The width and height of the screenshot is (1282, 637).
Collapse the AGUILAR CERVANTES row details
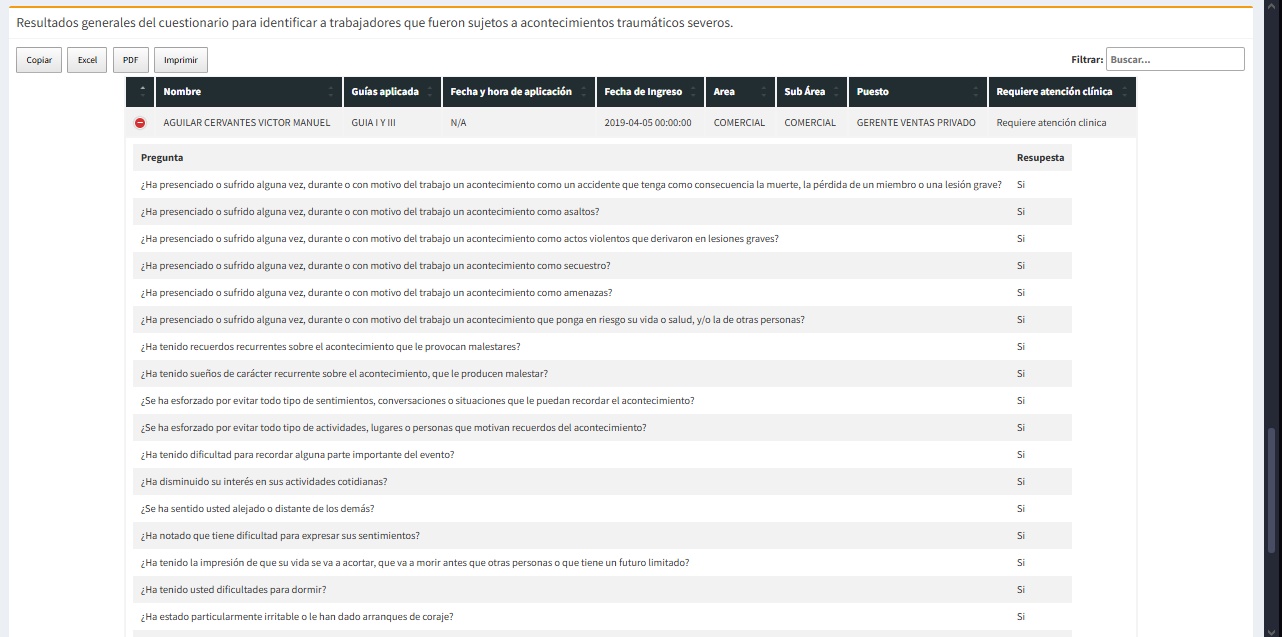pyautogui.click(x=140, y=123)
